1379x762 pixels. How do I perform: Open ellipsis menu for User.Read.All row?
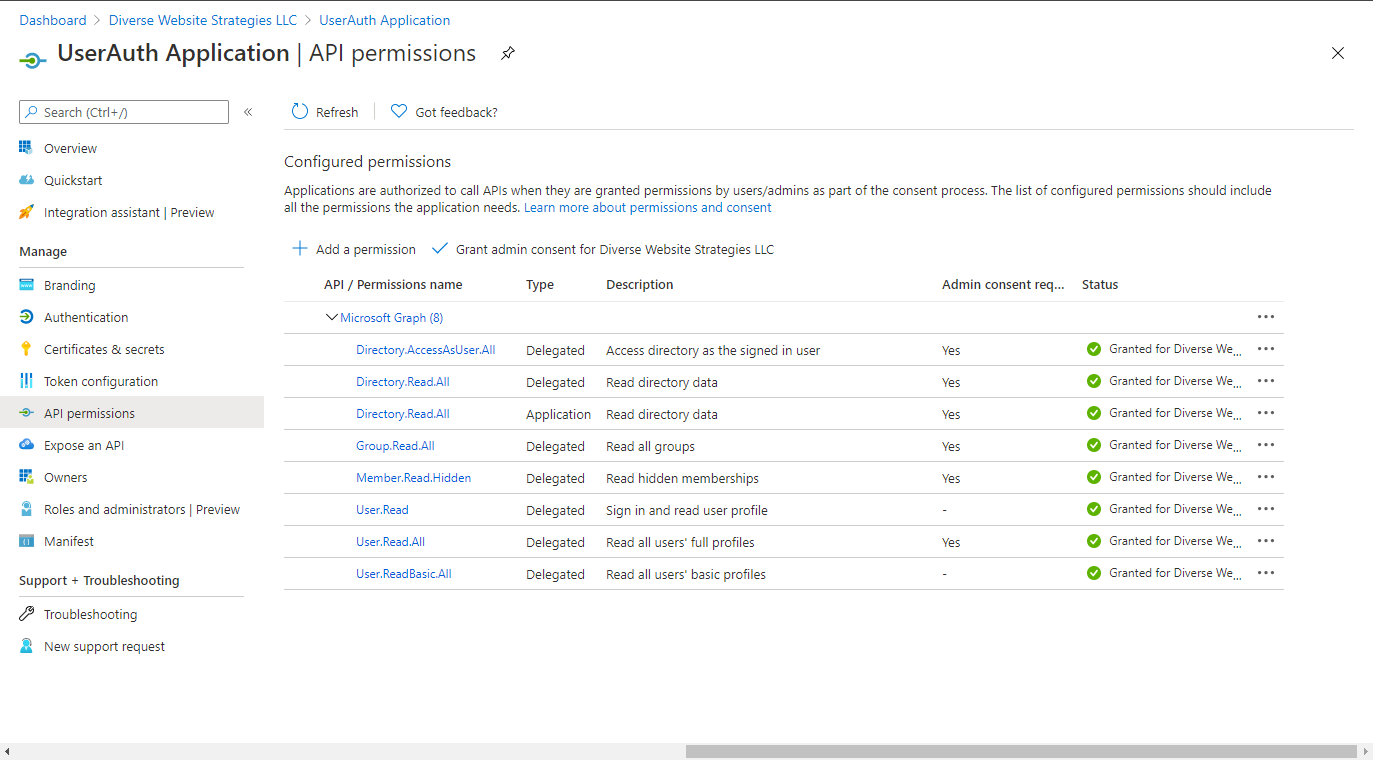(x=1266, y=541)
